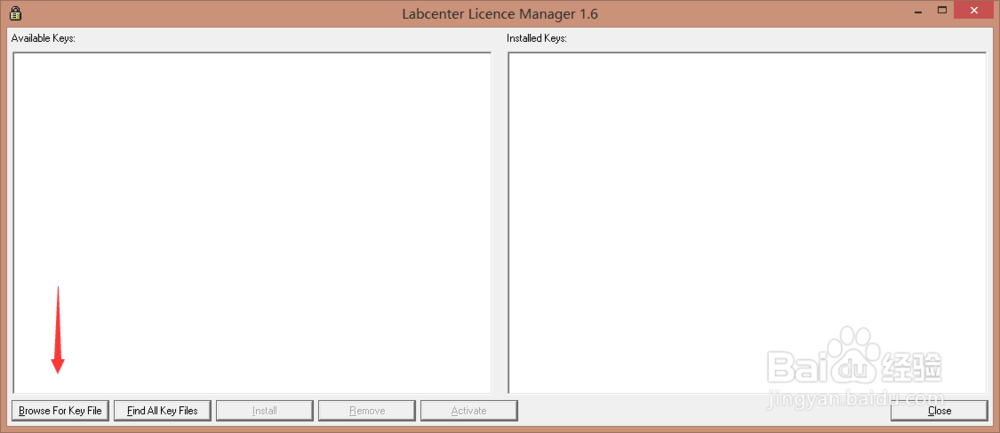Click Browse For Key File button
Viewport: 1000px width, 433px height.
(x=61, y=411)
